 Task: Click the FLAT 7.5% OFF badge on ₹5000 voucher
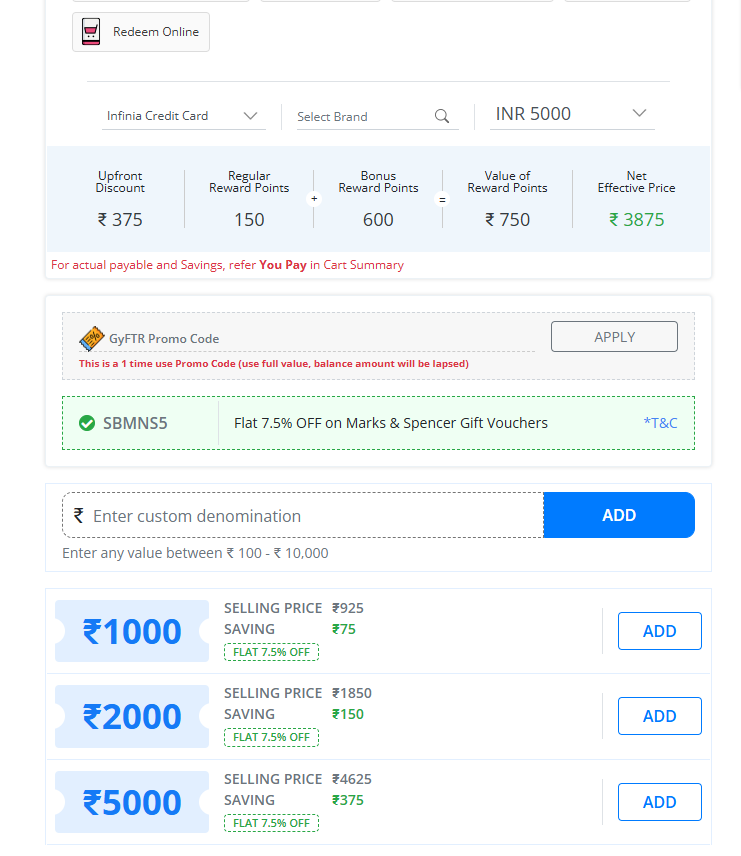(x=271, y=822)
